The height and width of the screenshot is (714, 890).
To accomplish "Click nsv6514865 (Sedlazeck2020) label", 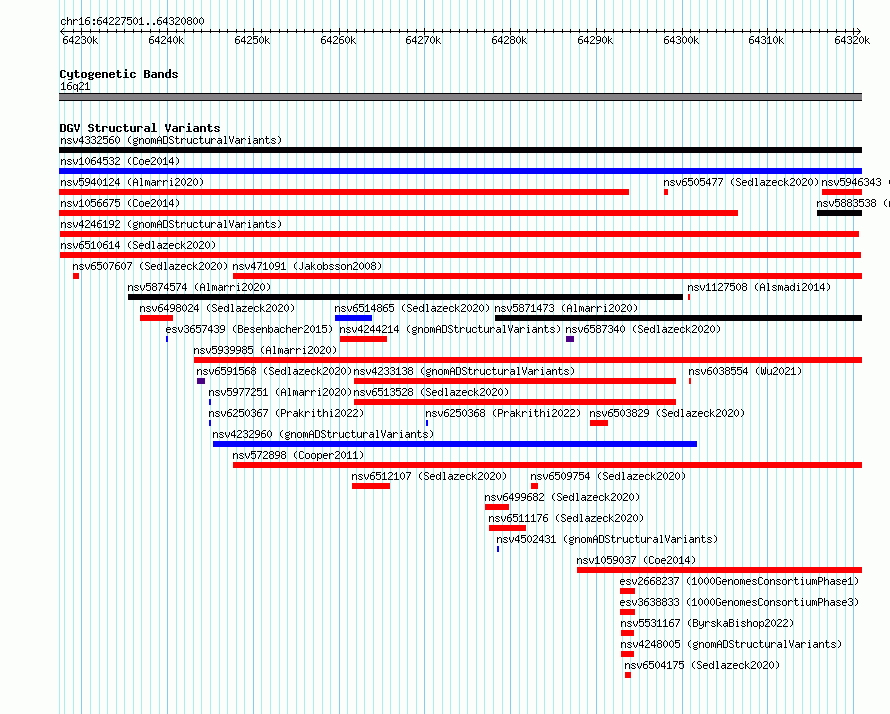I will point(412,308).
